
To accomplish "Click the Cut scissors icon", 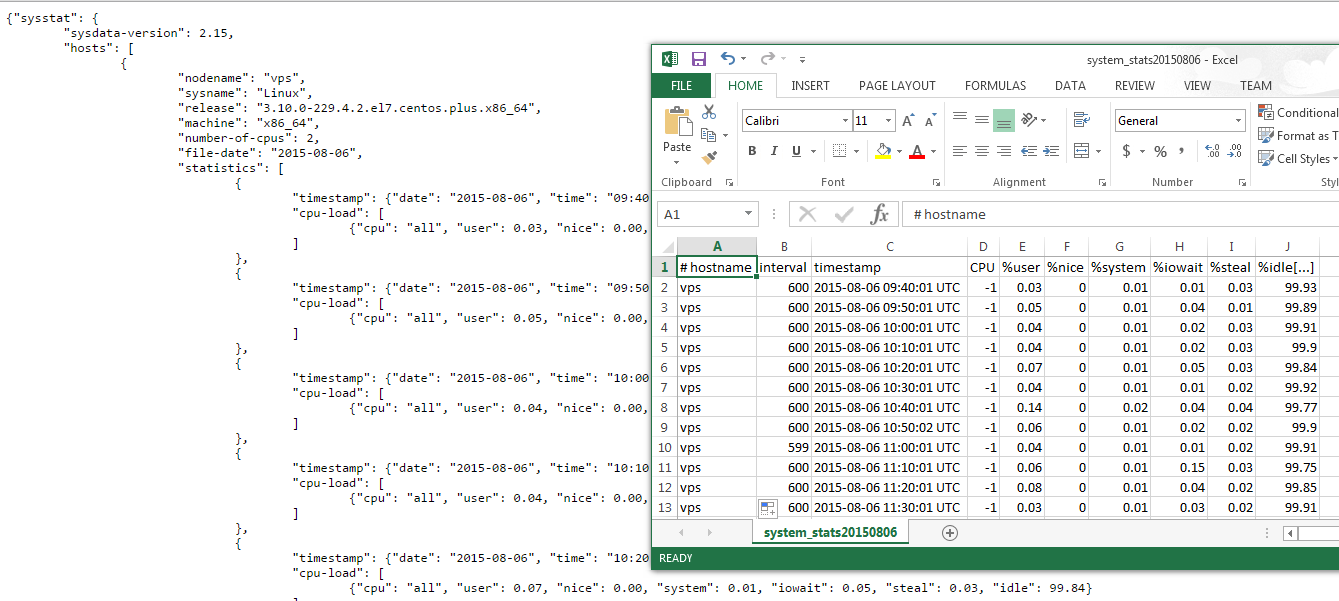I will coord(709,112).
